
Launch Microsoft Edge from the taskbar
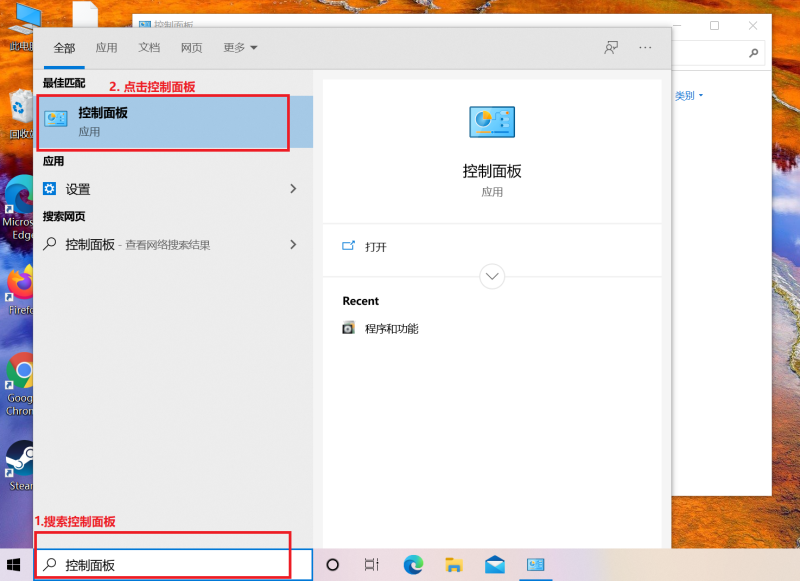tap(413, 565)
